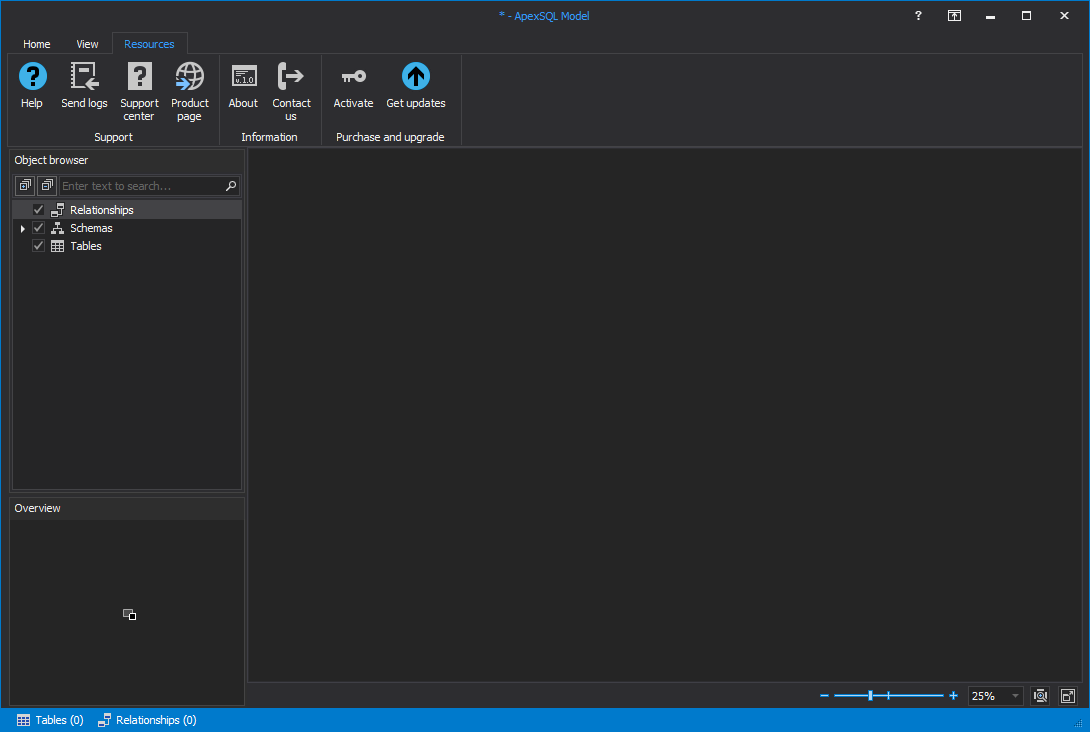Click the Overview panel title
This screenshot has width=1090, height=732.
[38, 508]
